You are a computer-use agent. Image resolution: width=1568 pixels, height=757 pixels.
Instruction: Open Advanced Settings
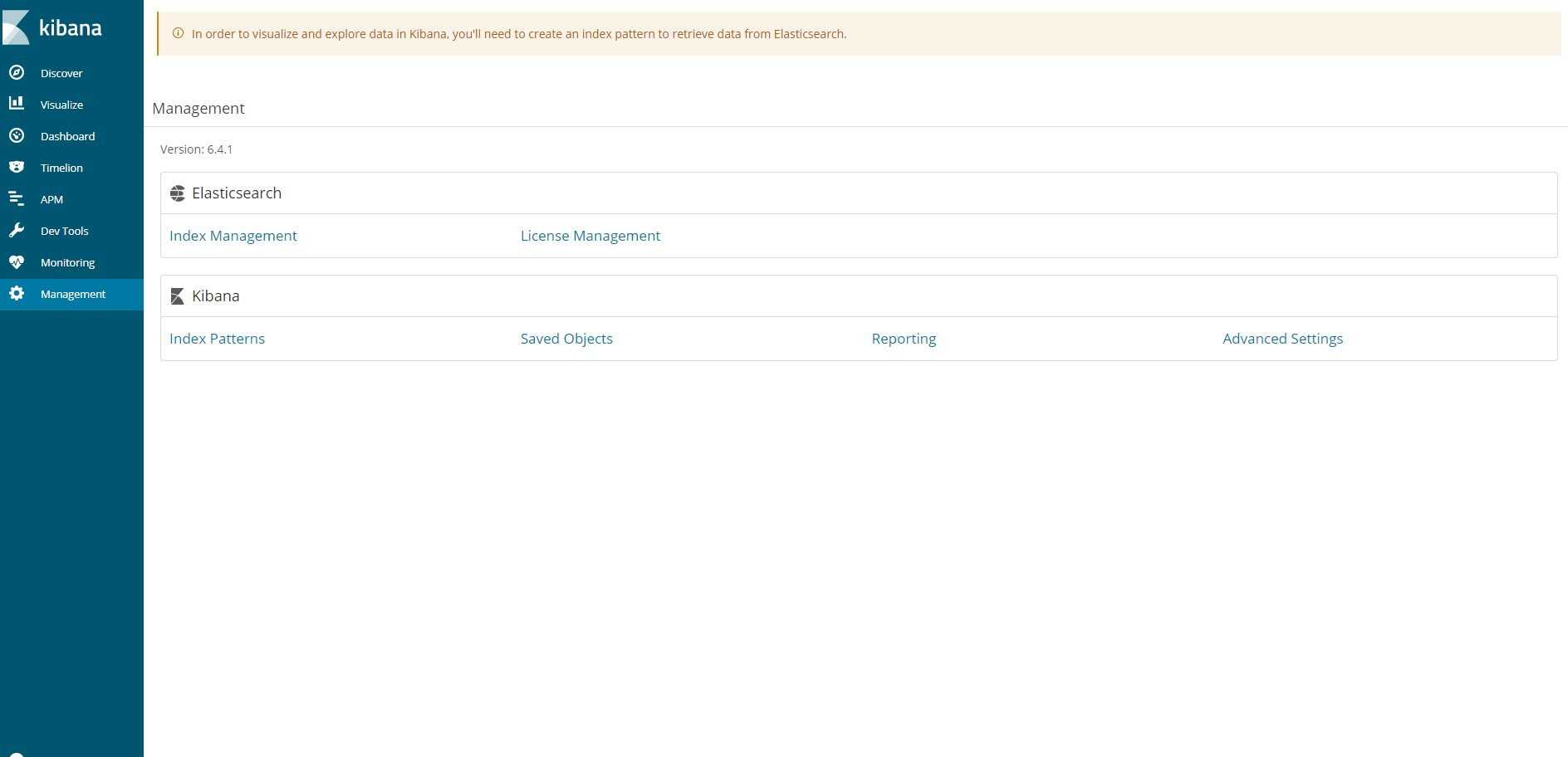pos(1282,339)
